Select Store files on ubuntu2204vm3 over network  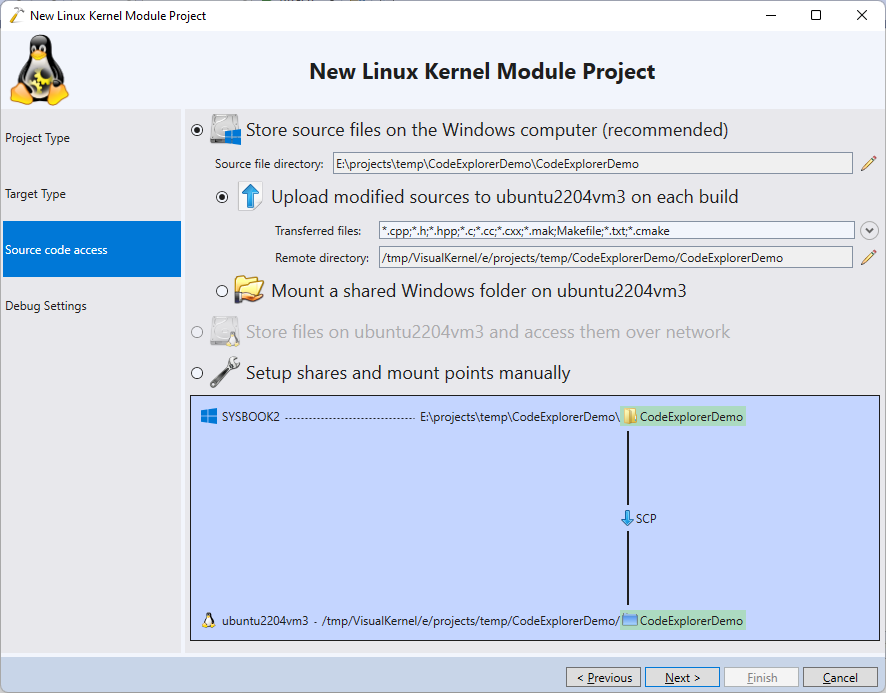click(x=197, y=332)
